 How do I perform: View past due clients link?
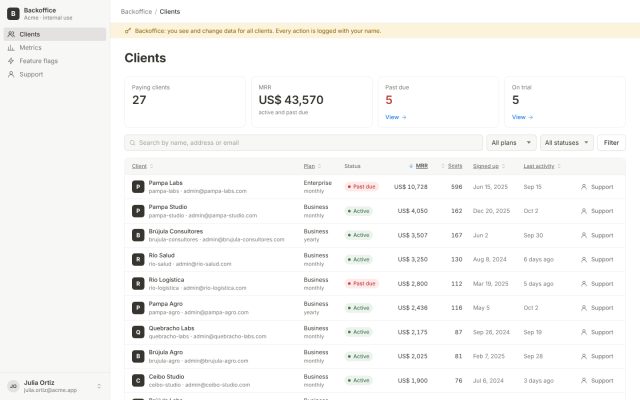coord(396,117)
